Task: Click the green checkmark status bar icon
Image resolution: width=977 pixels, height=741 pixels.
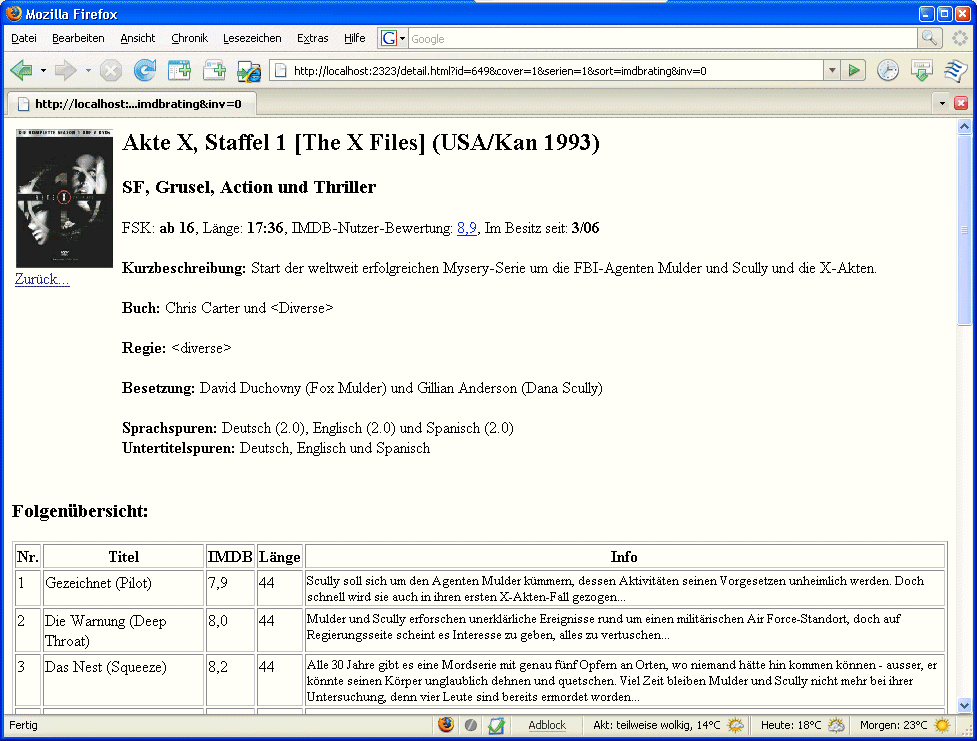Action: click(x=496, y=725)
